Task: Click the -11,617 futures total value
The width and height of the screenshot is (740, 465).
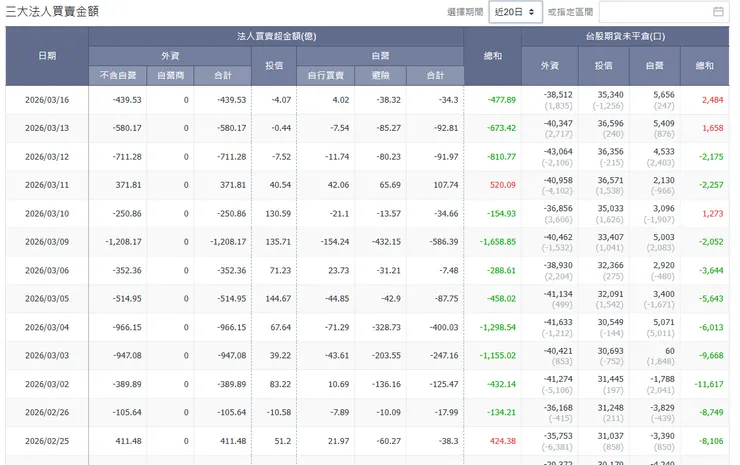Action: coord(709,384)
